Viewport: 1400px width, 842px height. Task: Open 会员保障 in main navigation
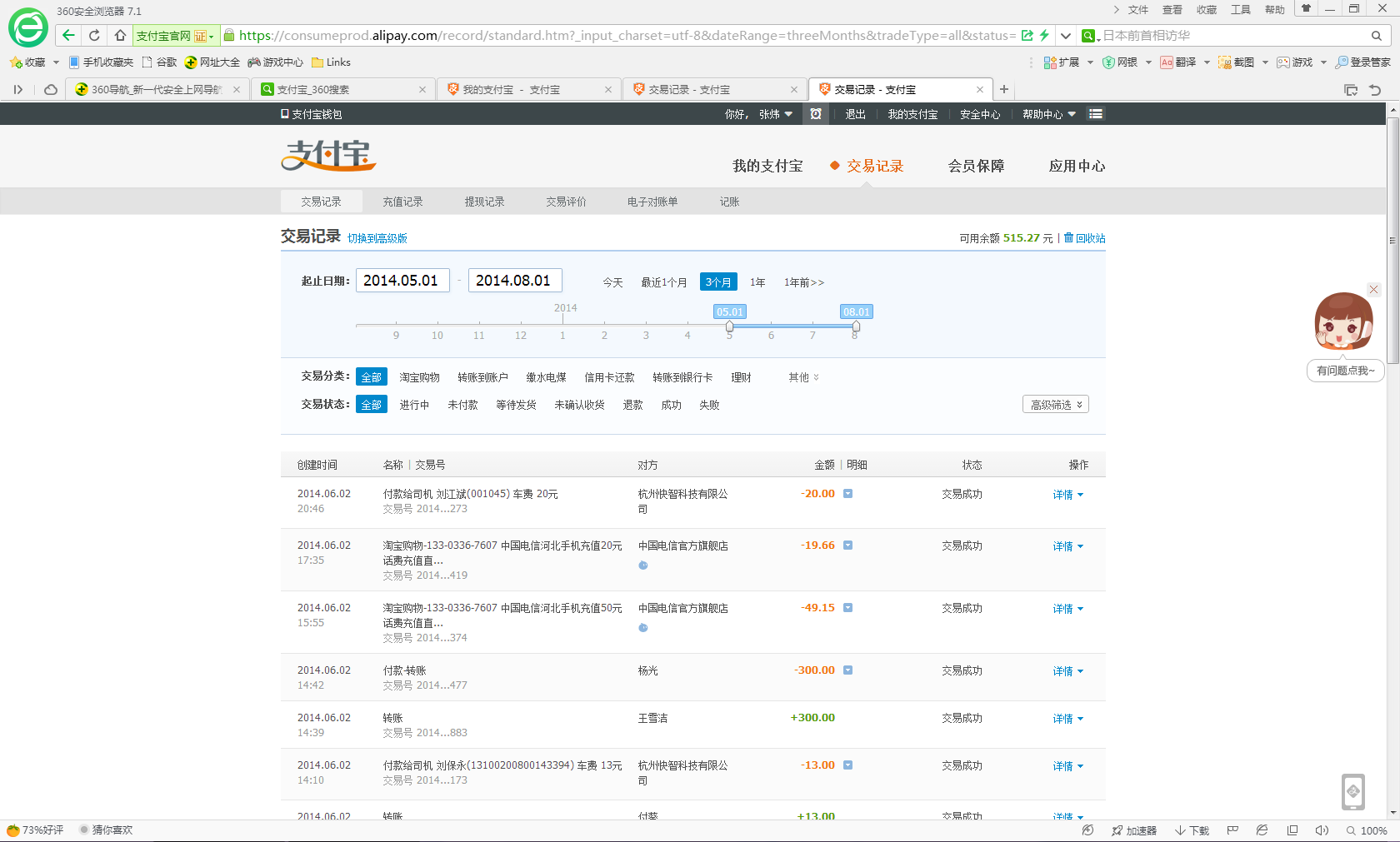(x=976, y=166)
